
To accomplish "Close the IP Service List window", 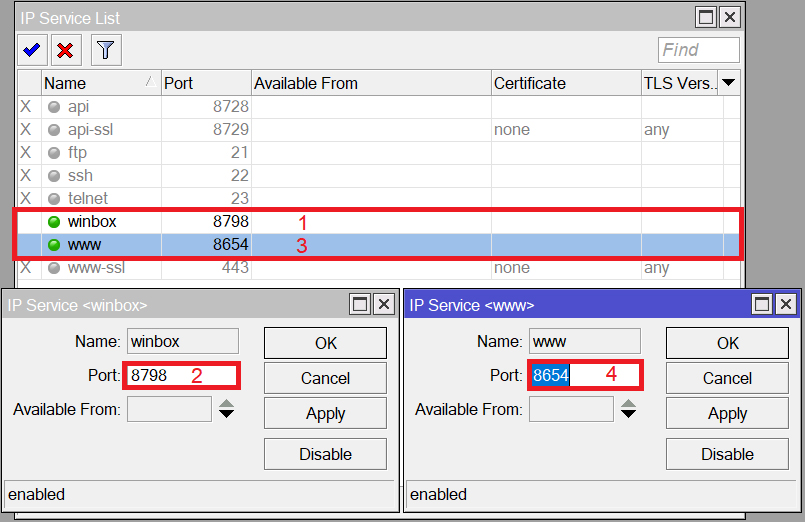I will tap(730, 17).
